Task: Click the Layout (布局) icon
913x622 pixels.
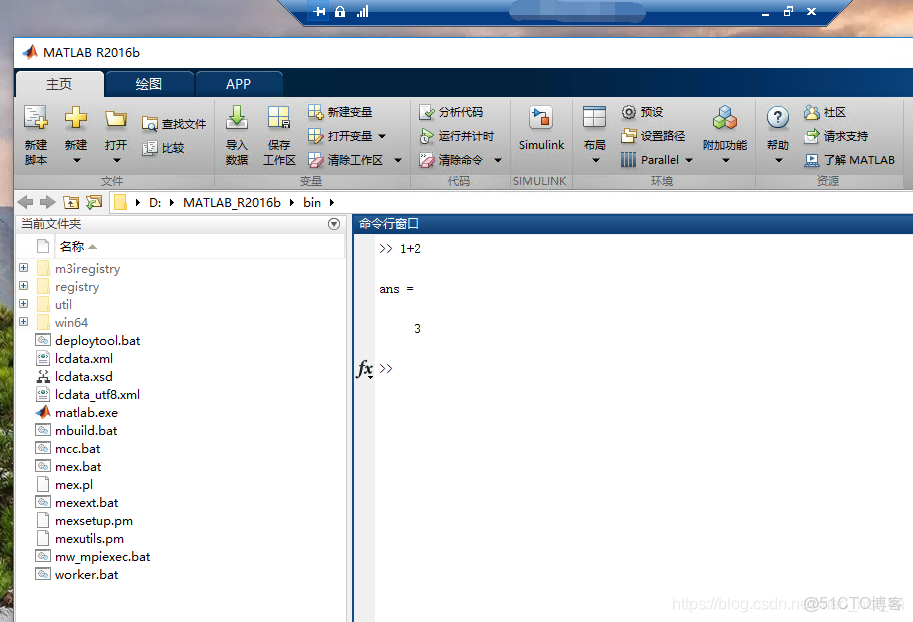Action: [x=594, y=118]
